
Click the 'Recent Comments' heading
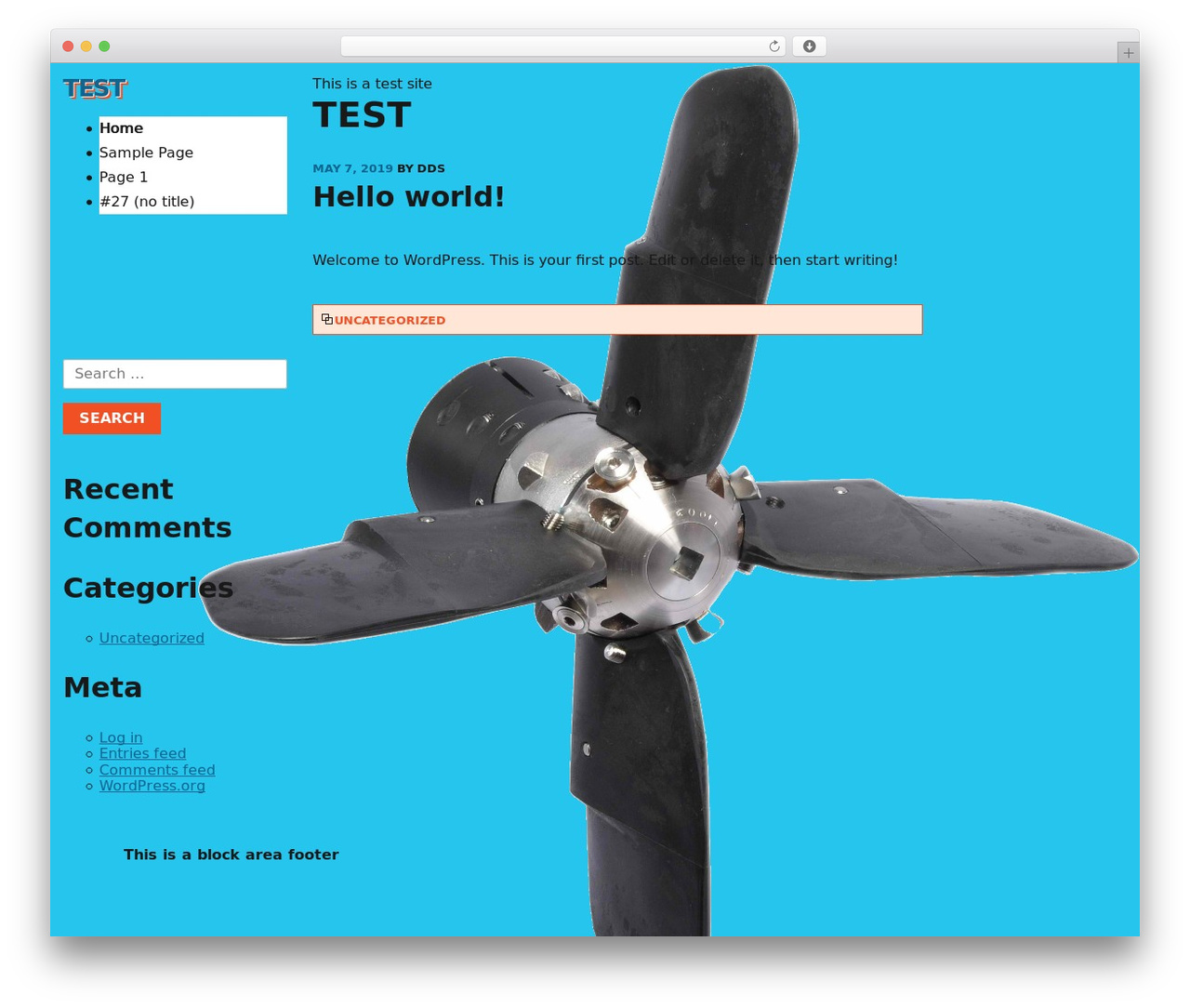[147, 508]
